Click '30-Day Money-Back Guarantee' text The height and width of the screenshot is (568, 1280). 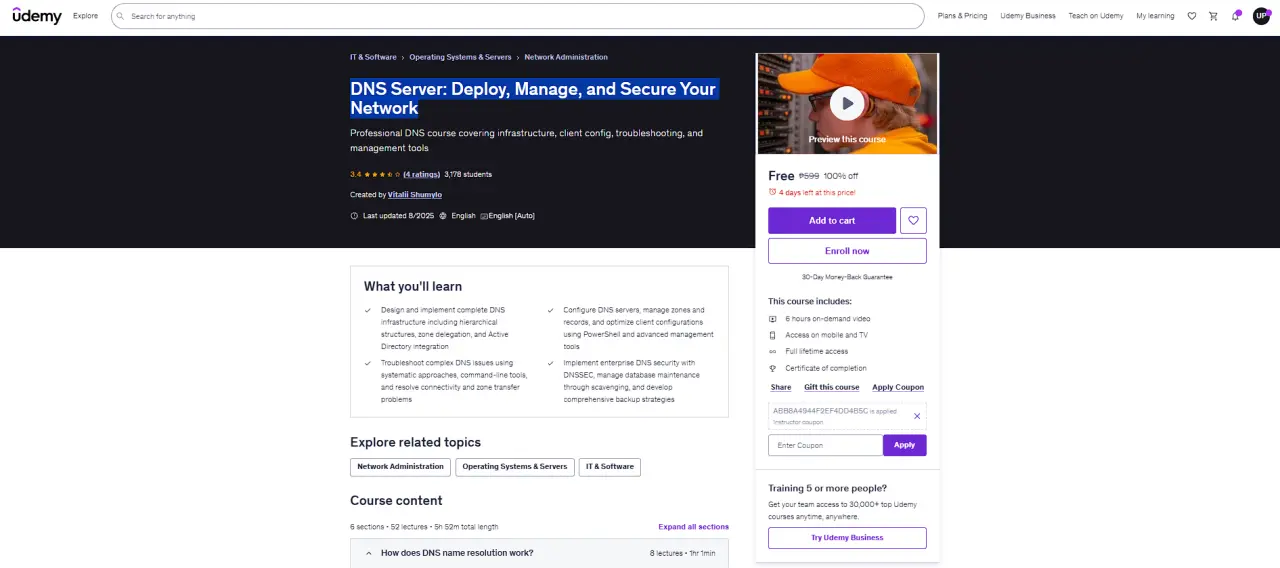pos(847,277)
